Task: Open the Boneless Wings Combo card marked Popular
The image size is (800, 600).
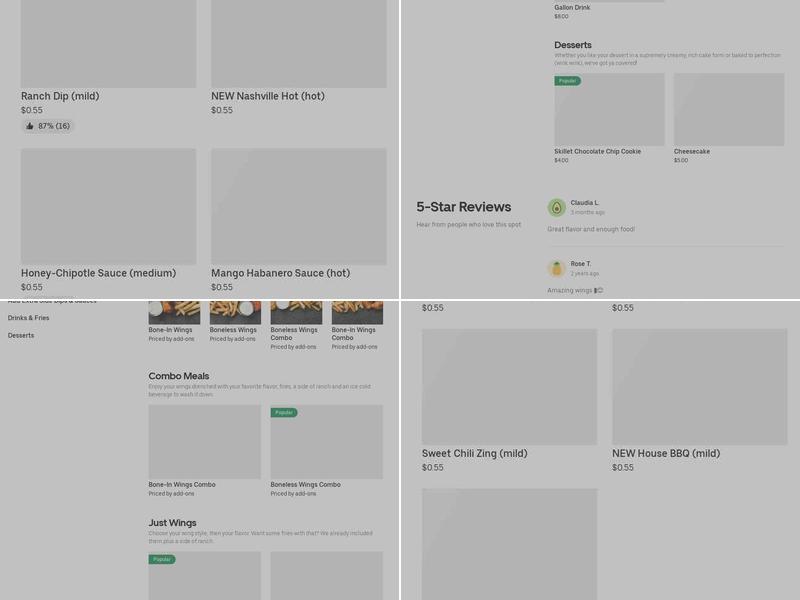Action: coord(327,442)
